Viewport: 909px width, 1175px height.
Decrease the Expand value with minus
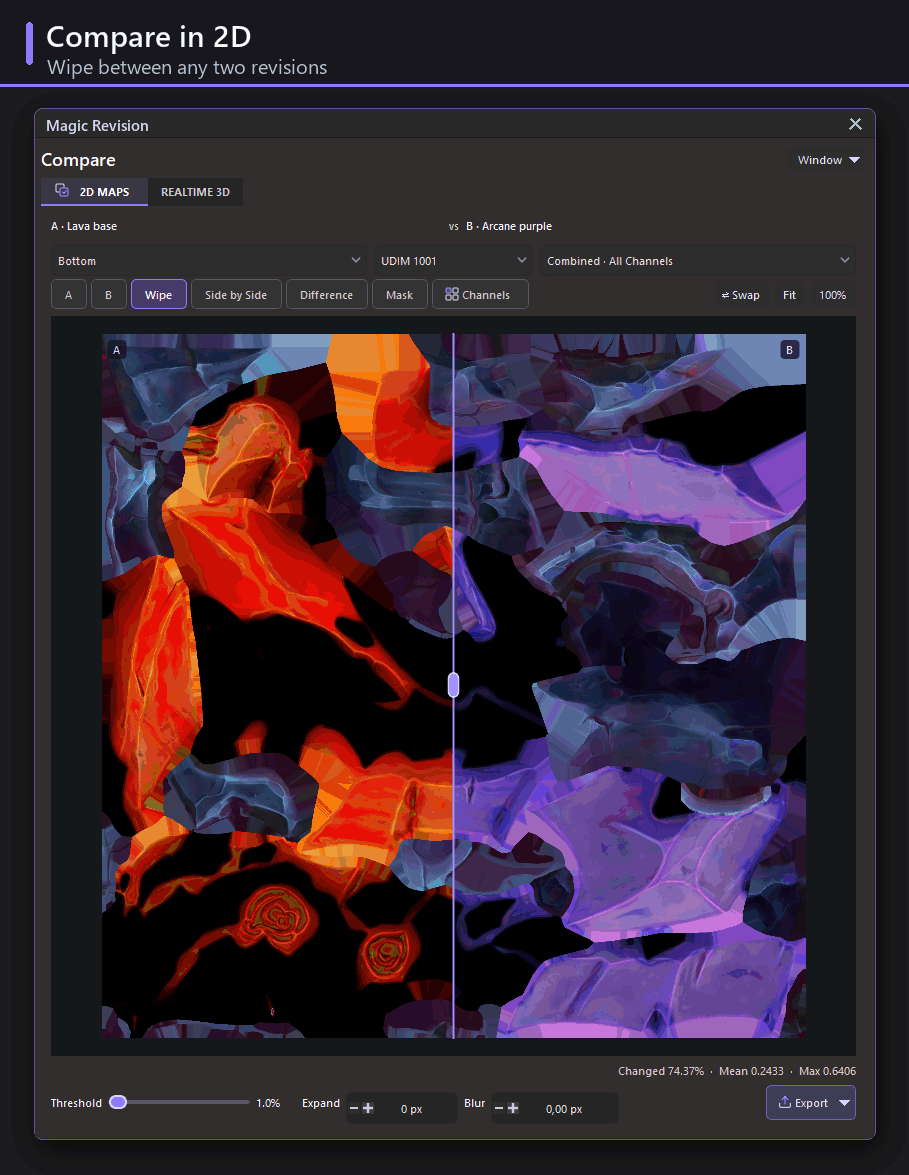354,1108
